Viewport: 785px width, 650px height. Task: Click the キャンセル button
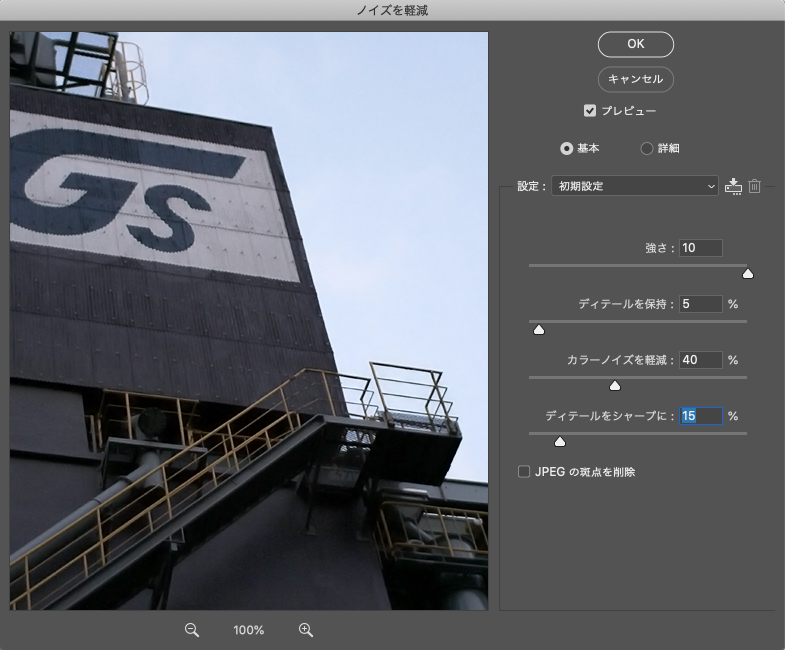coord(635,79)
